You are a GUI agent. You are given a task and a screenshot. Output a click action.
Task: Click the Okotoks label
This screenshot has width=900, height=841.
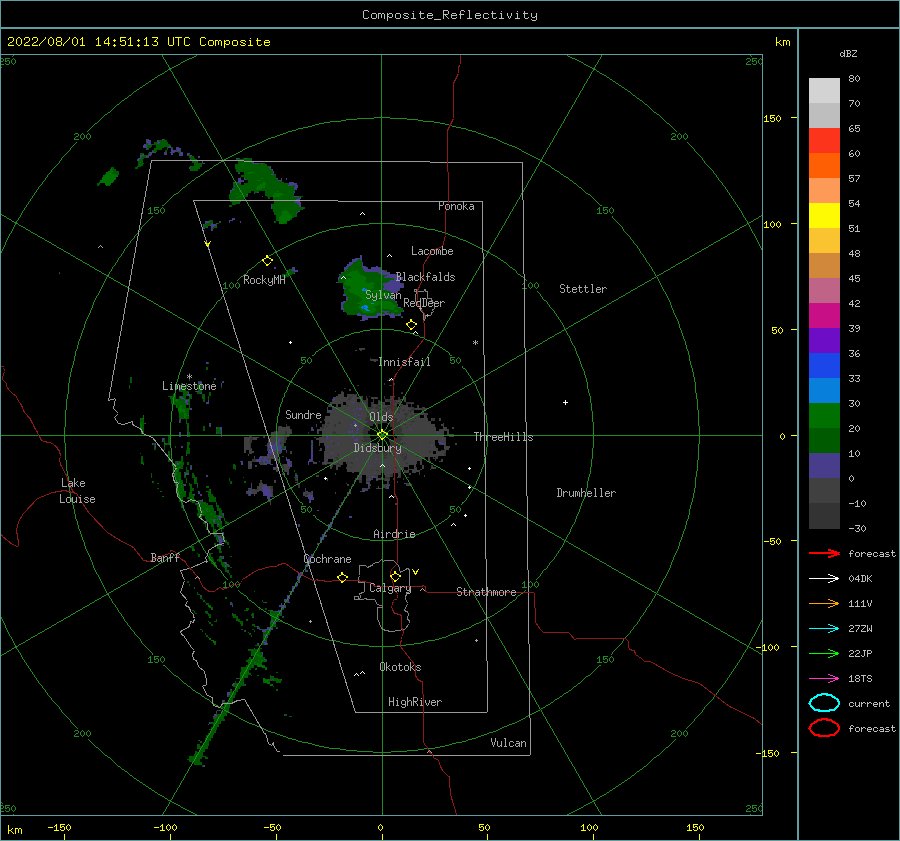(400, 667)
